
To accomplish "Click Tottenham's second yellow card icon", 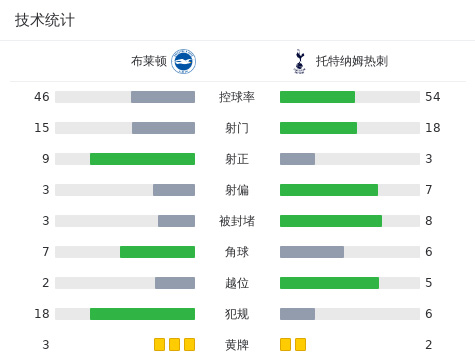I will (300, 344).
